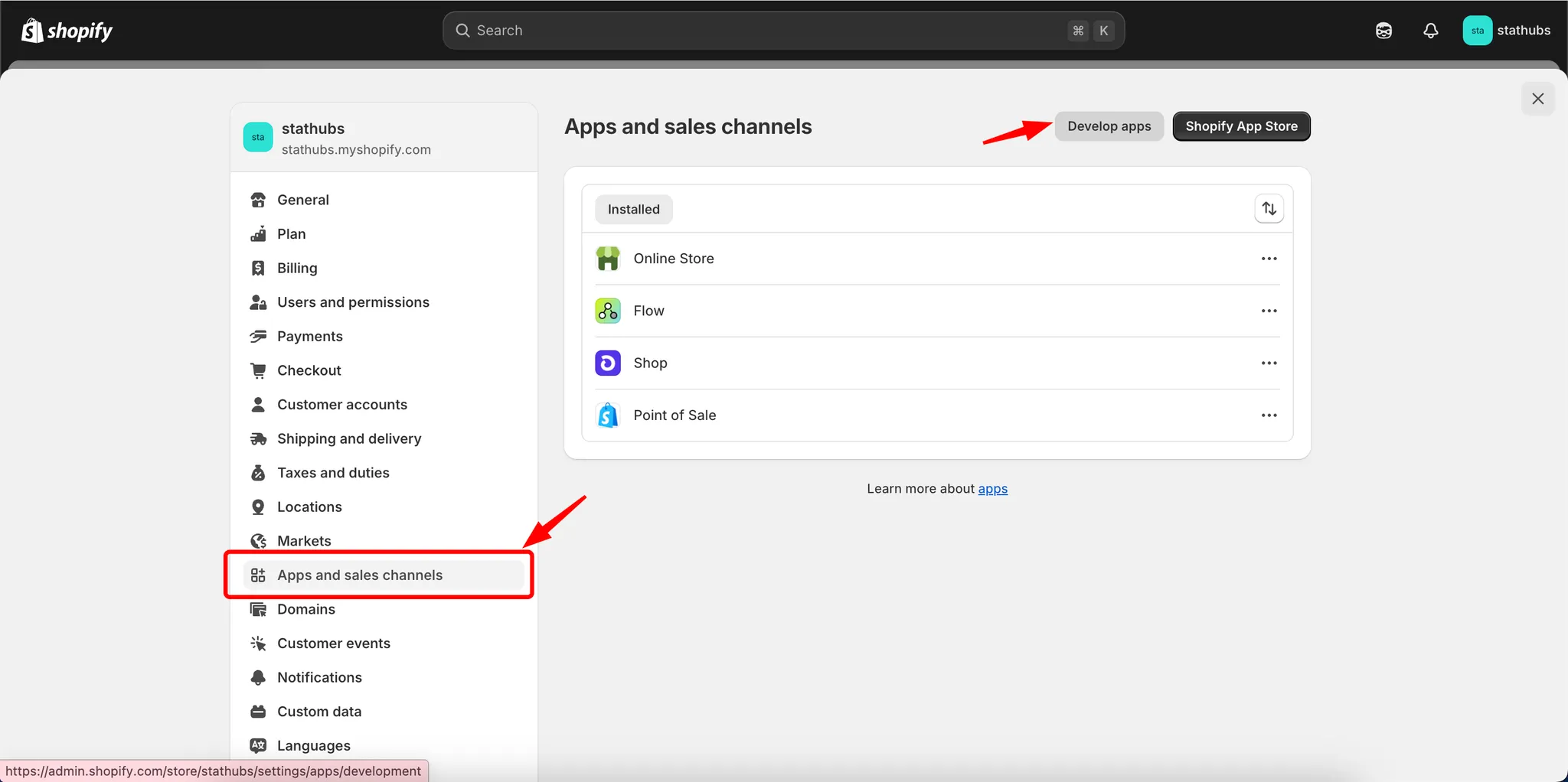Click the Customer events icon
Screen dimensions: 1568x782
[x=258, y=644]
